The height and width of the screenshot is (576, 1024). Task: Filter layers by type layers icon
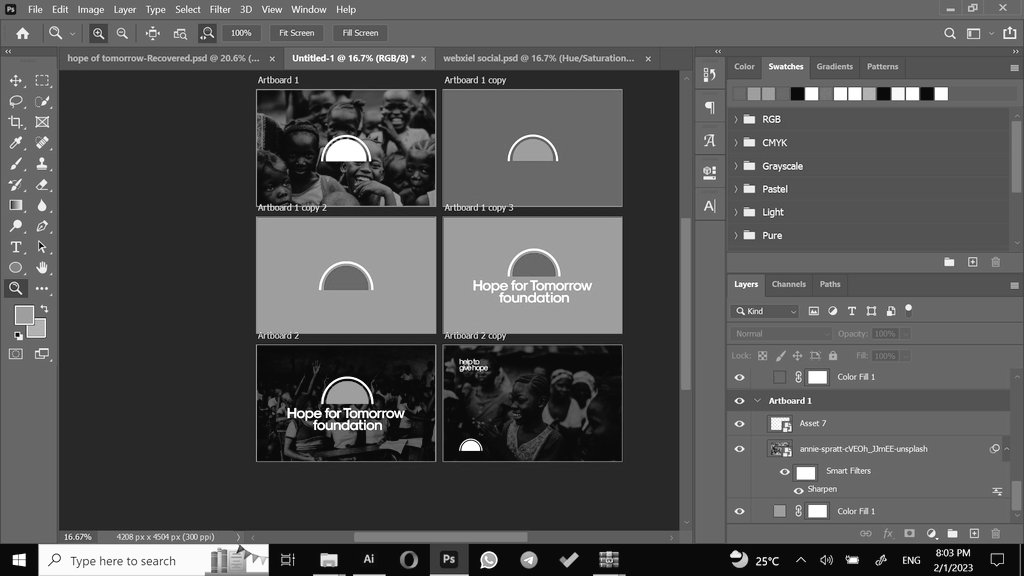852,312
